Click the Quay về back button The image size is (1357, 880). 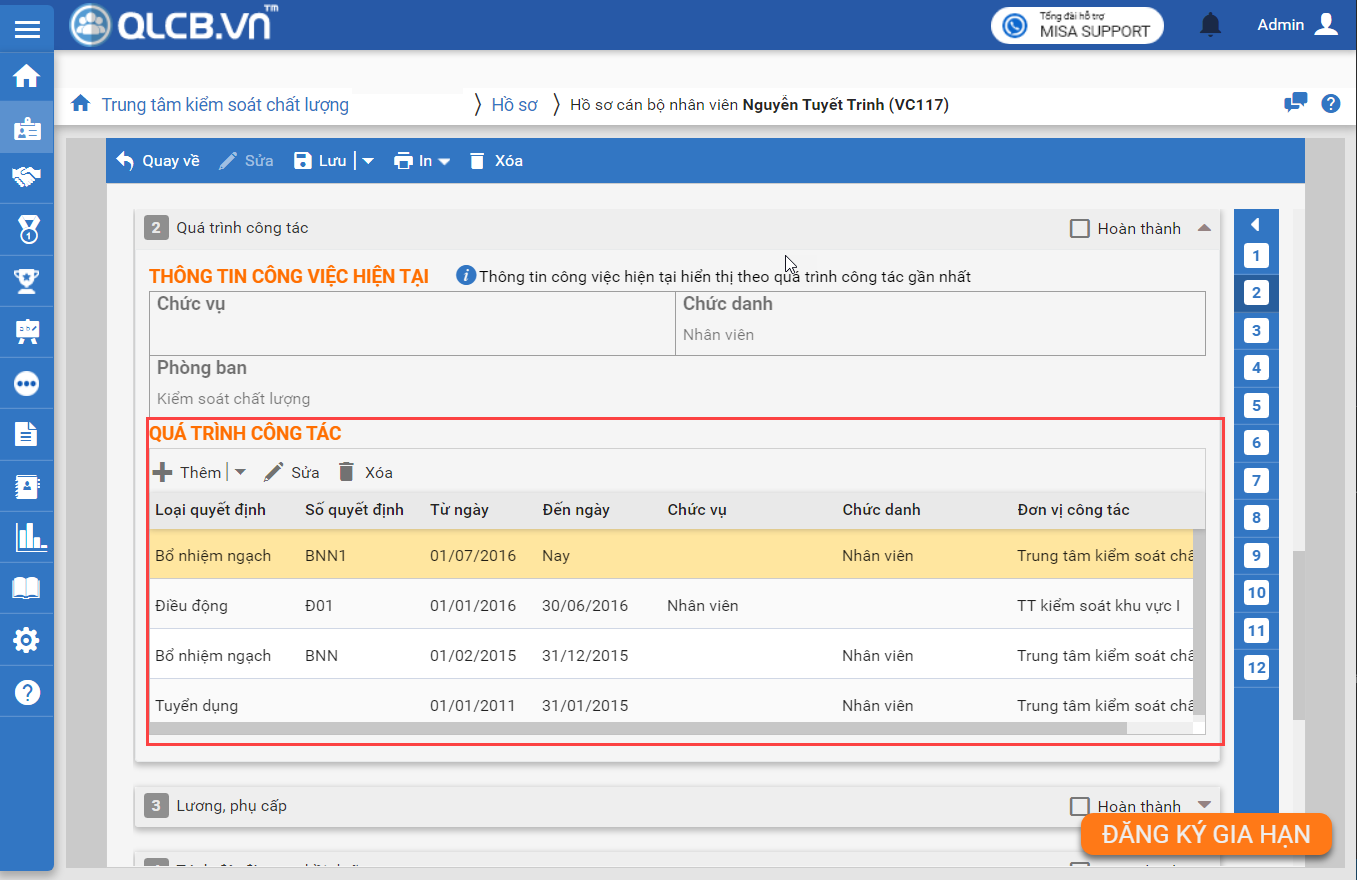[x=158, y=161]
